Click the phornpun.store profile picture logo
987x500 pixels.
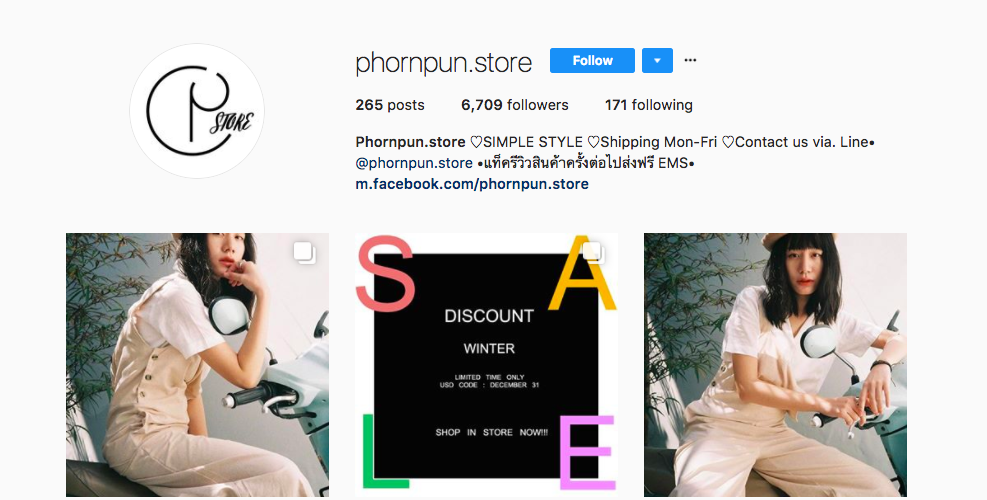click(x=197, y=111)
